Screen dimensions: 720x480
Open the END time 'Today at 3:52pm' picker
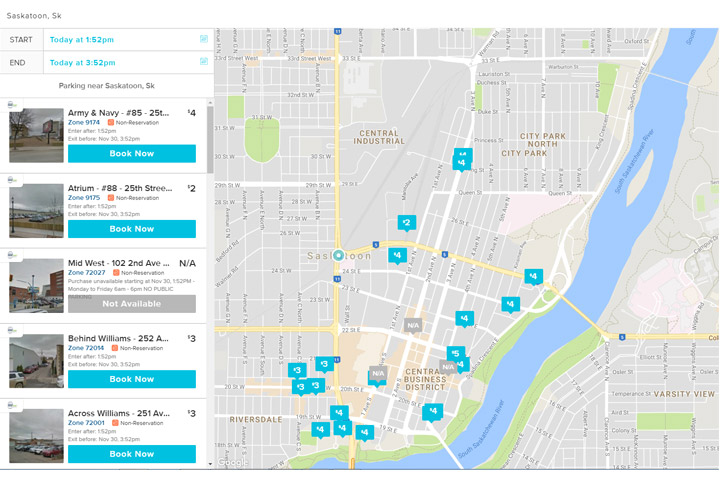pos(84,62)
